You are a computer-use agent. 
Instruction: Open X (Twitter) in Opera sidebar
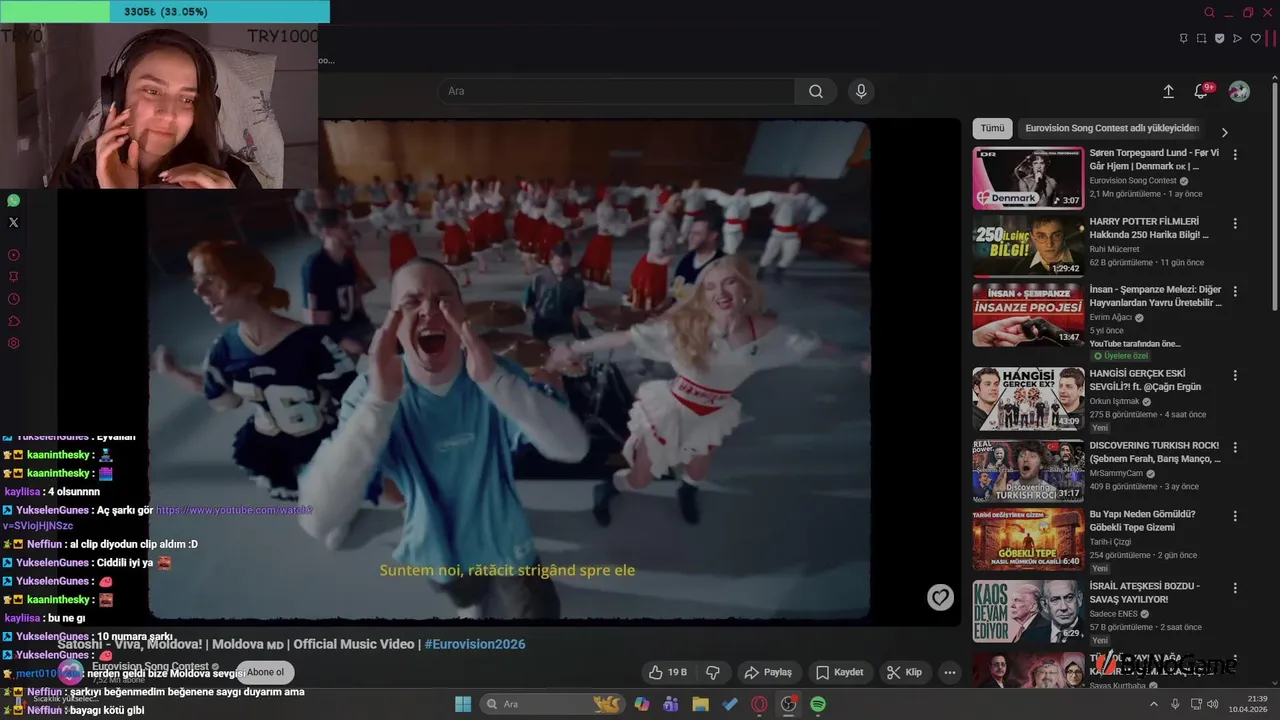(x=13, y=222)
